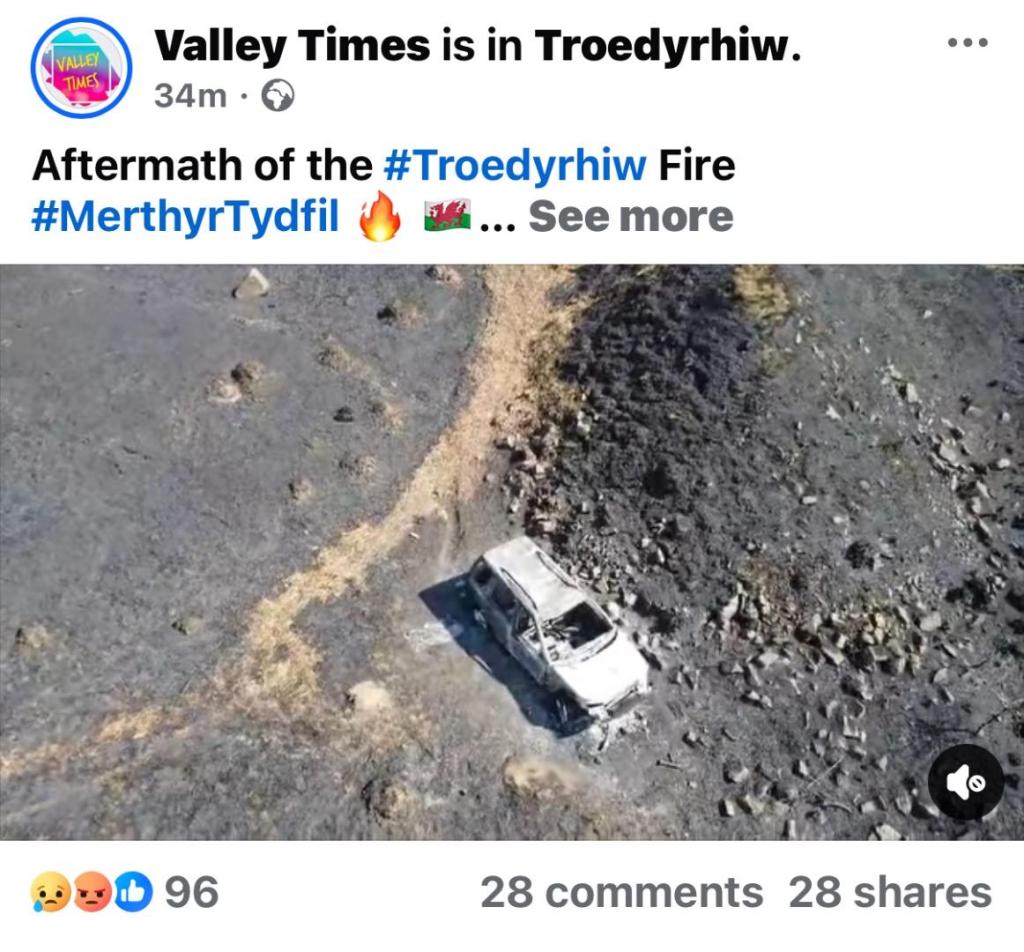Click the angry reaction emoji
Viewport: 1024px width, 952px height.
click(93, 892)
